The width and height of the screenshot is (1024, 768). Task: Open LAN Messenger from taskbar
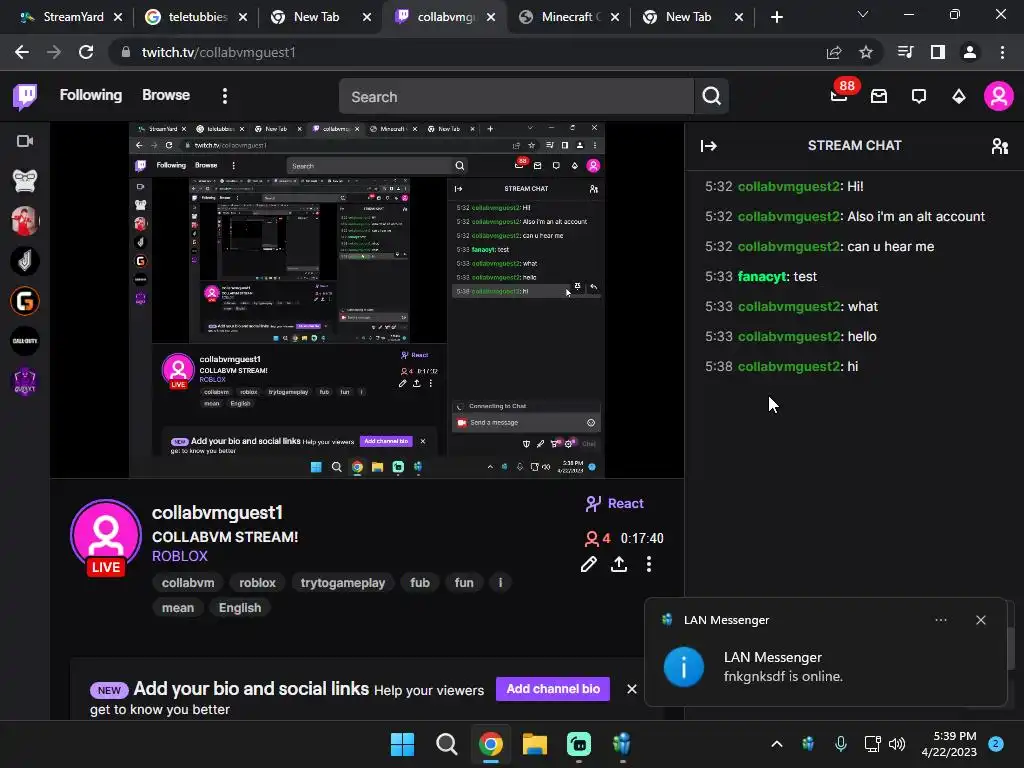pyautogui.click(x=622, y=744)
